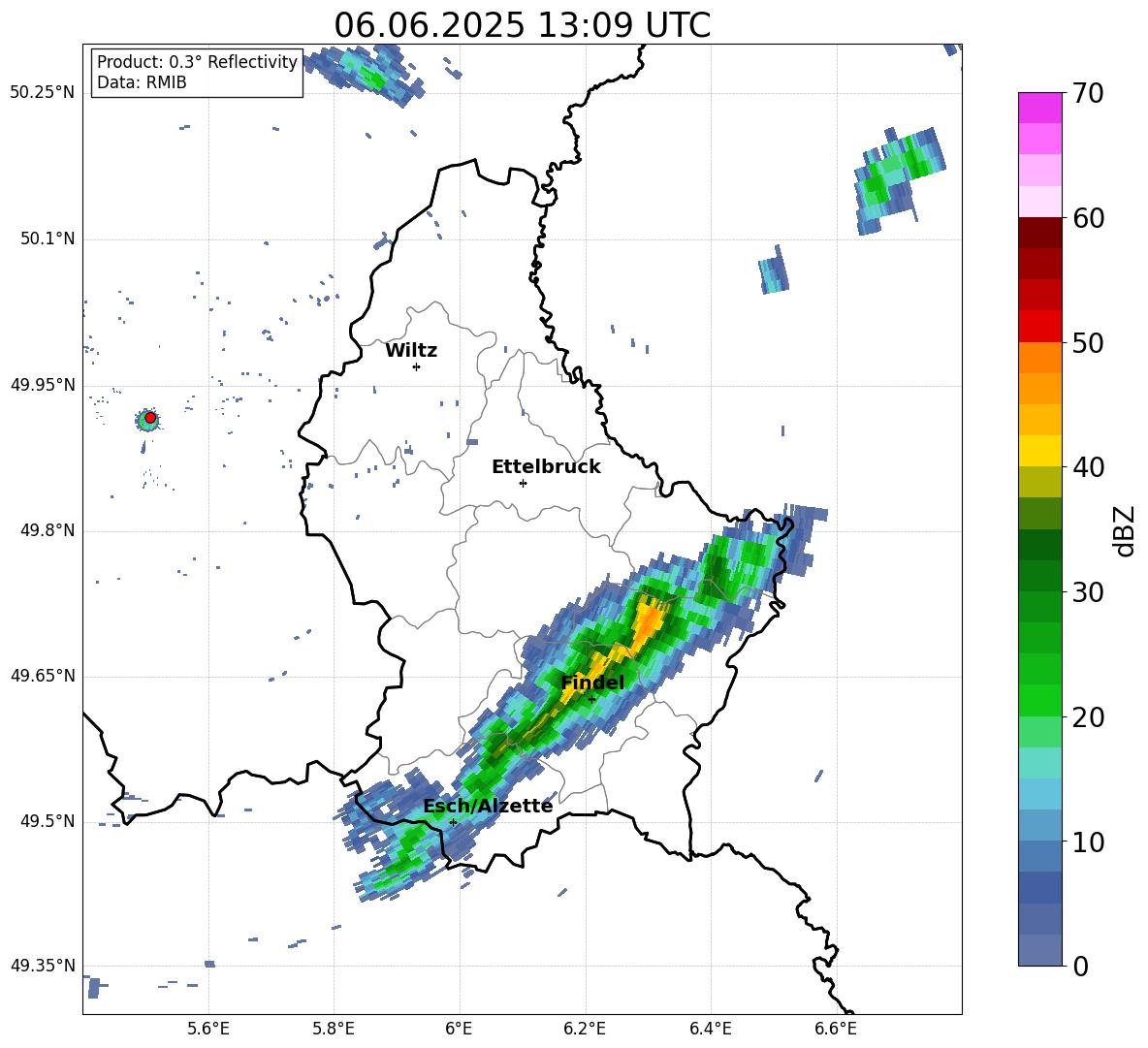Click the 49.65°N latitude tick label
The width and height of the screenshot is (1148, 1048).
coord(43,676)
